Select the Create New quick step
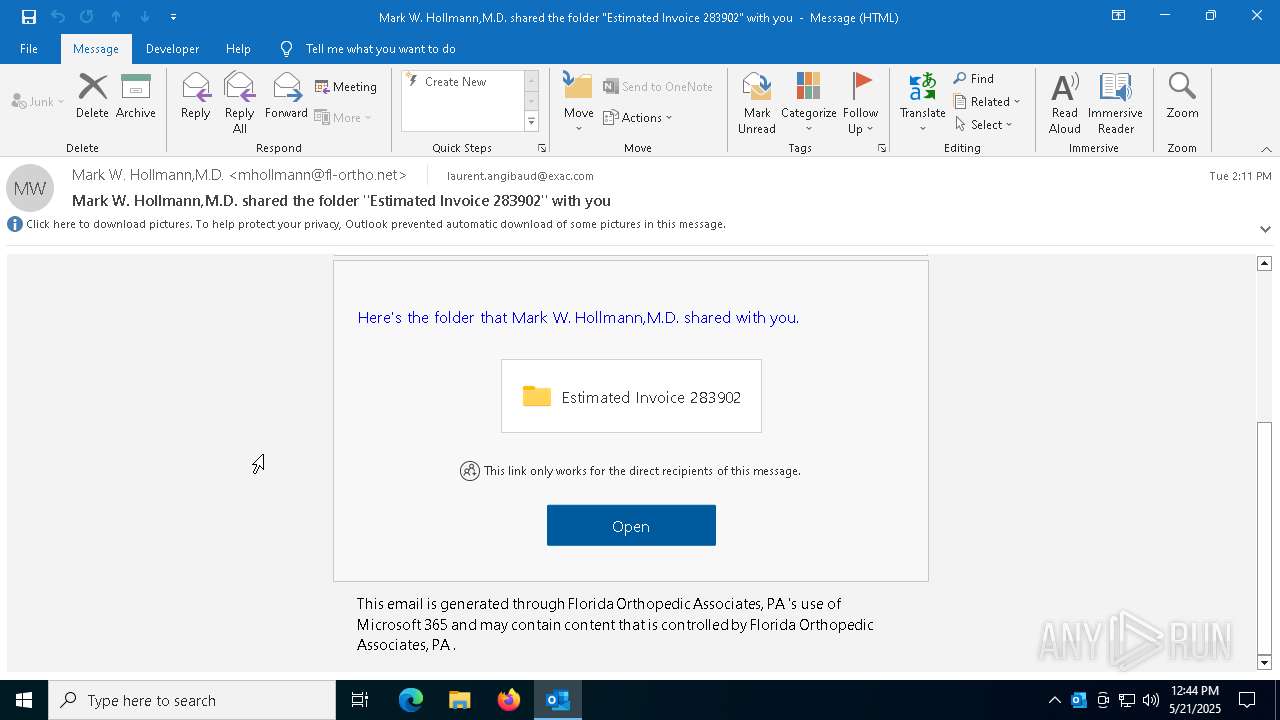Image resolution: width=1280 pixels, height=720 pixels. (x=463, y=82)
